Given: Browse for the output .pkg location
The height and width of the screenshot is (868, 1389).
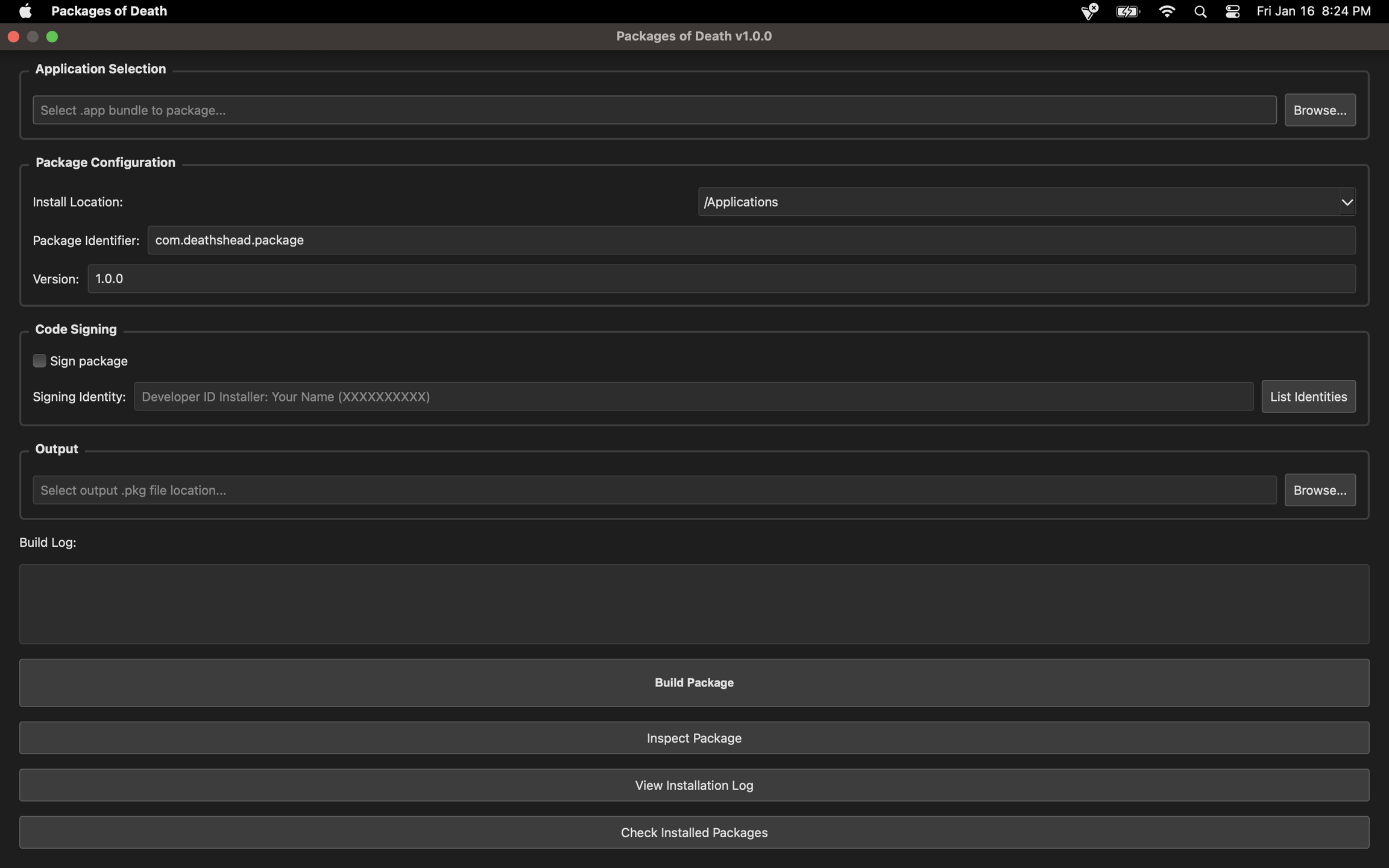Looking at the screenshot, I should coord(1320,489).
